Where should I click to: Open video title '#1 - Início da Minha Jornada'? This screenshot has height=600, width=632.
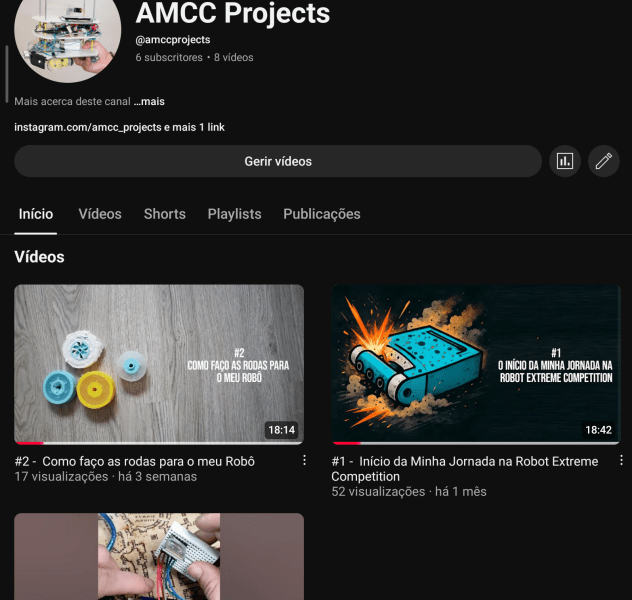465,469
